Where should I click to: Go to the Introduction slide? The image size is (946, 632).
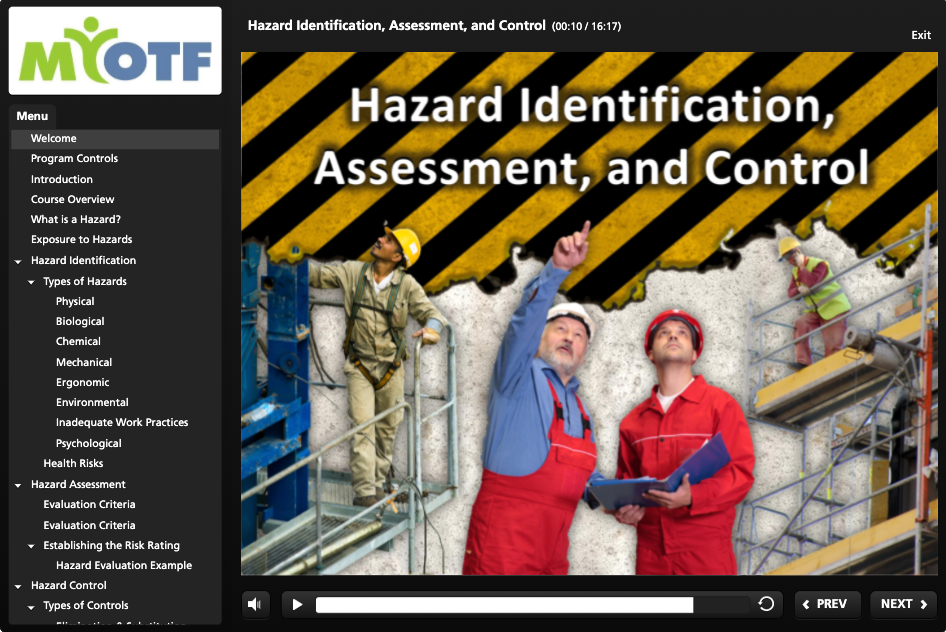coord(62,179)
